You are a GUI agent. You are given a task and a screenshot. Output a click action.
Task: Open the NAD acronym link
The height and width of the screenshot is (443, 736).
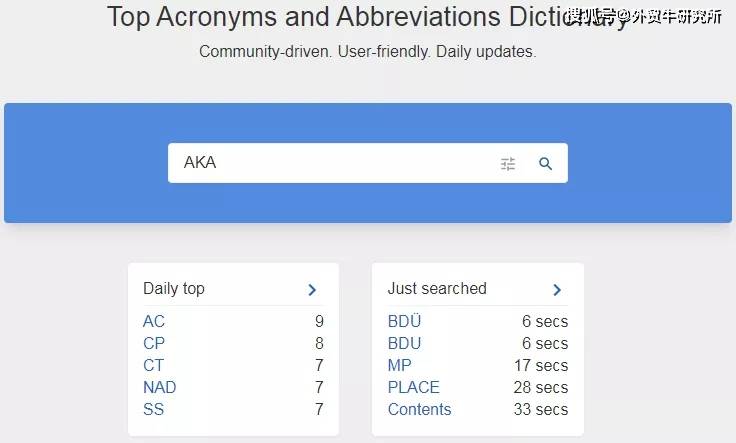point(160,388)
